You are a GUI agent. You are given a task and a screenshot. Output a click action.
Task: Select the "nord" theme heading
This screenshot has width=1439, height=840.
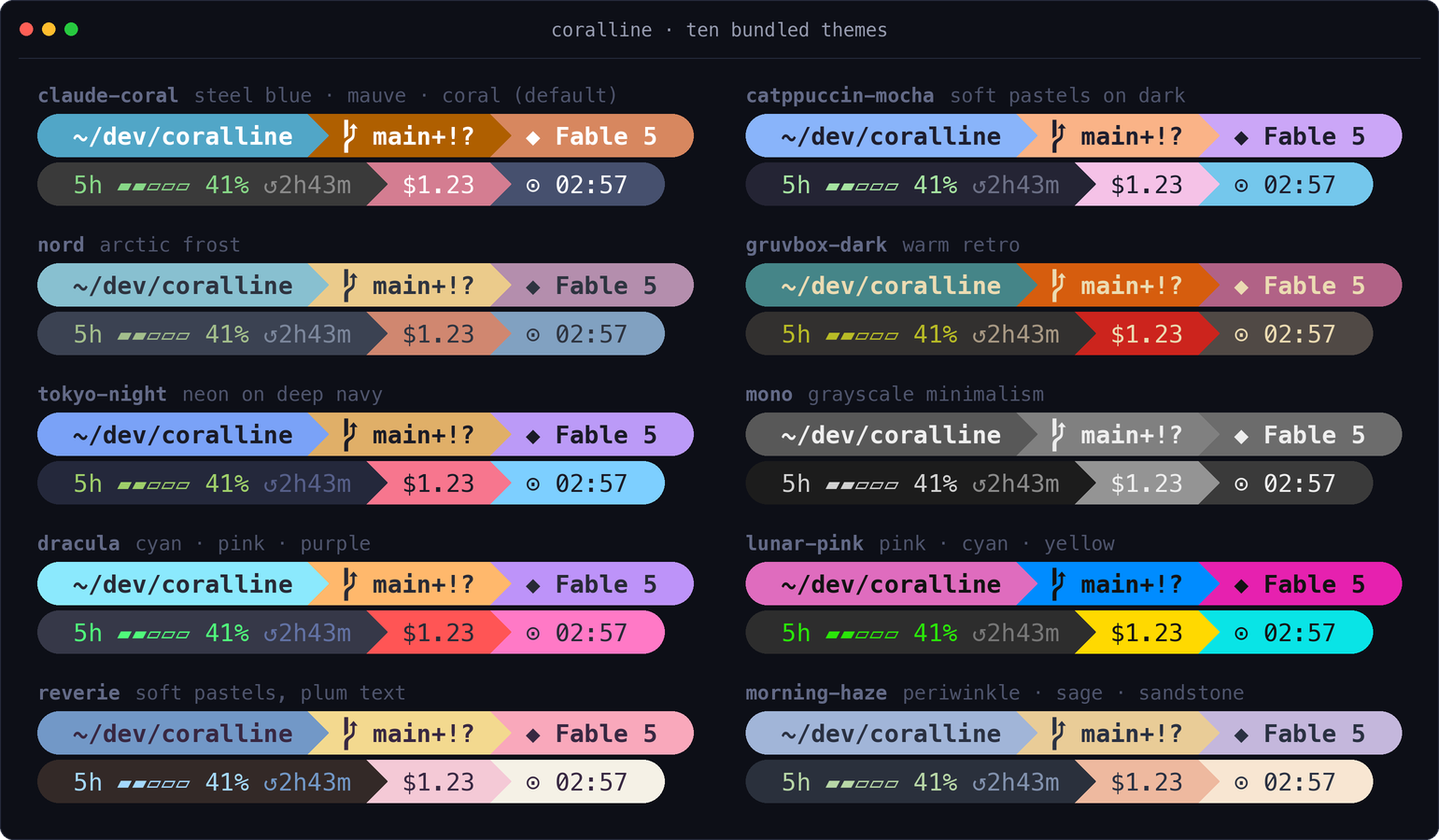[61, 245]
